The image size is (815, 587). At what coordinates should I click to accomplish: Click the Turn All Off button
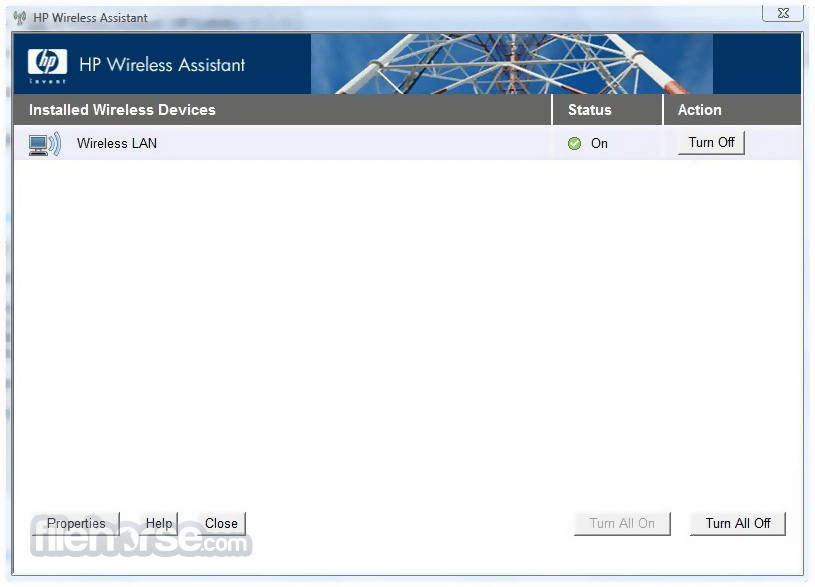click(x=738, y=523)
